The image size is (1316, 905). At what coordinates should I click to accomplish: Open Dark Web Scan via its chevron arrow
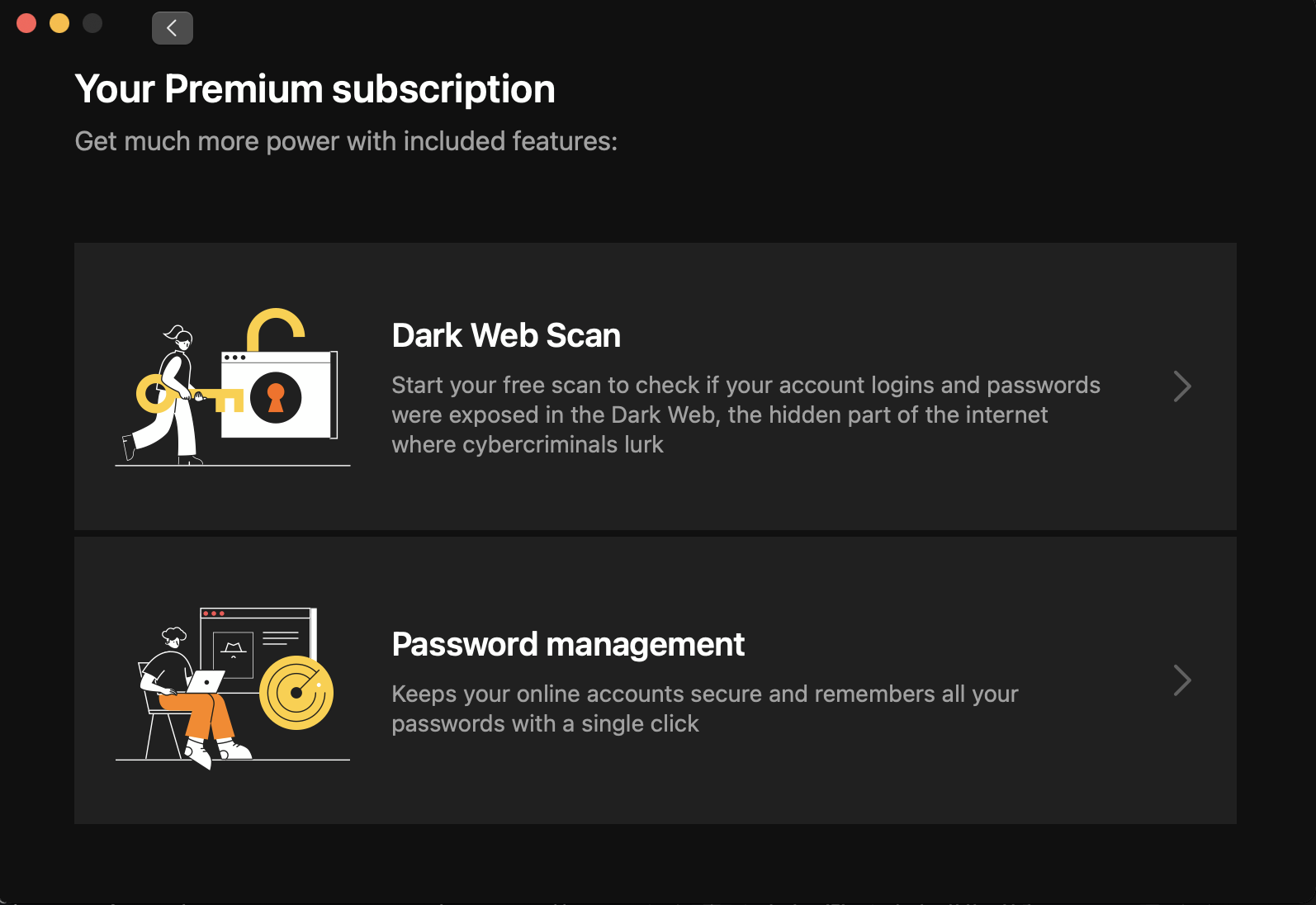coord(1182,386)
